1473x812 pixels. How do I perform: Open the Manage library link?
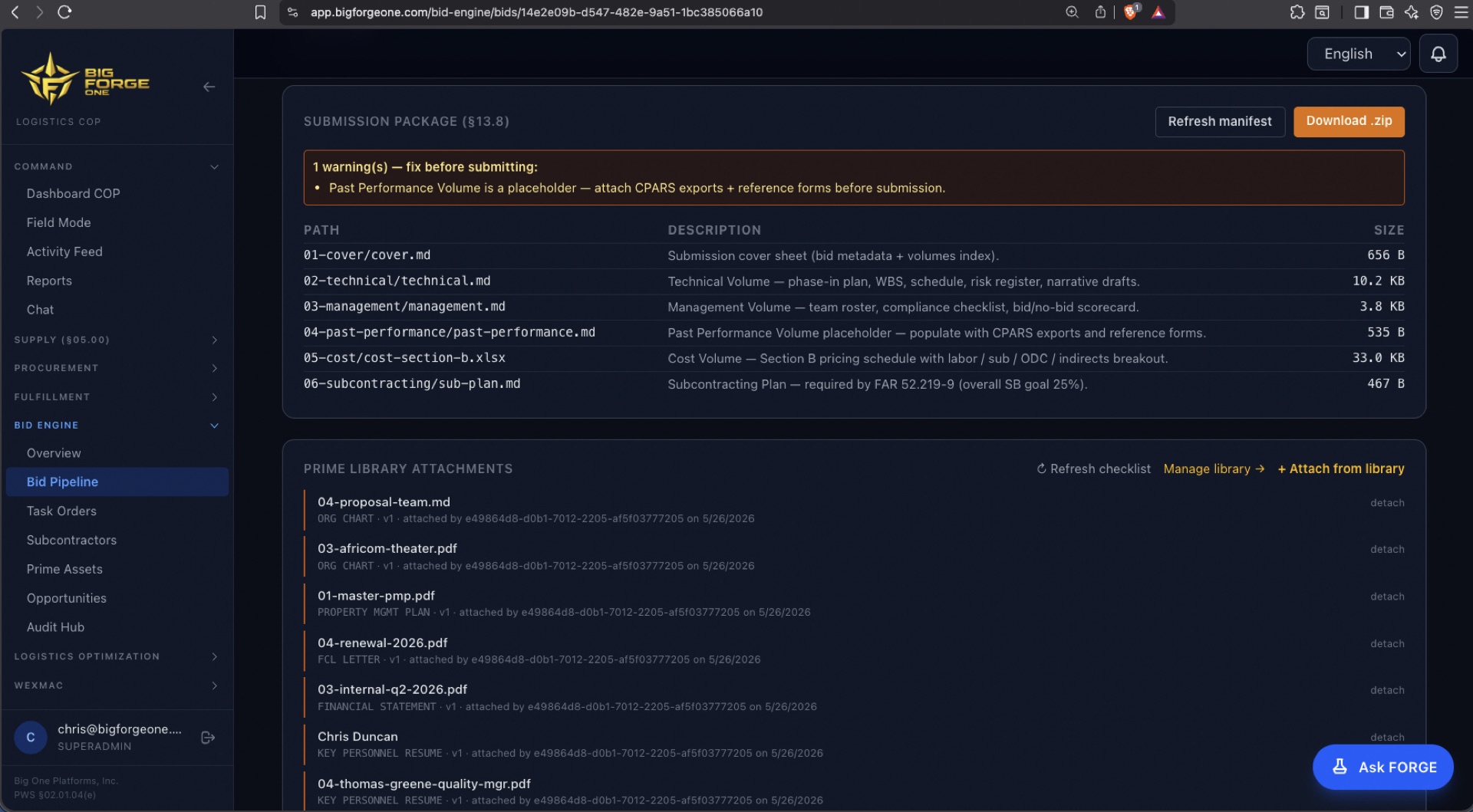pos(1214,468)
